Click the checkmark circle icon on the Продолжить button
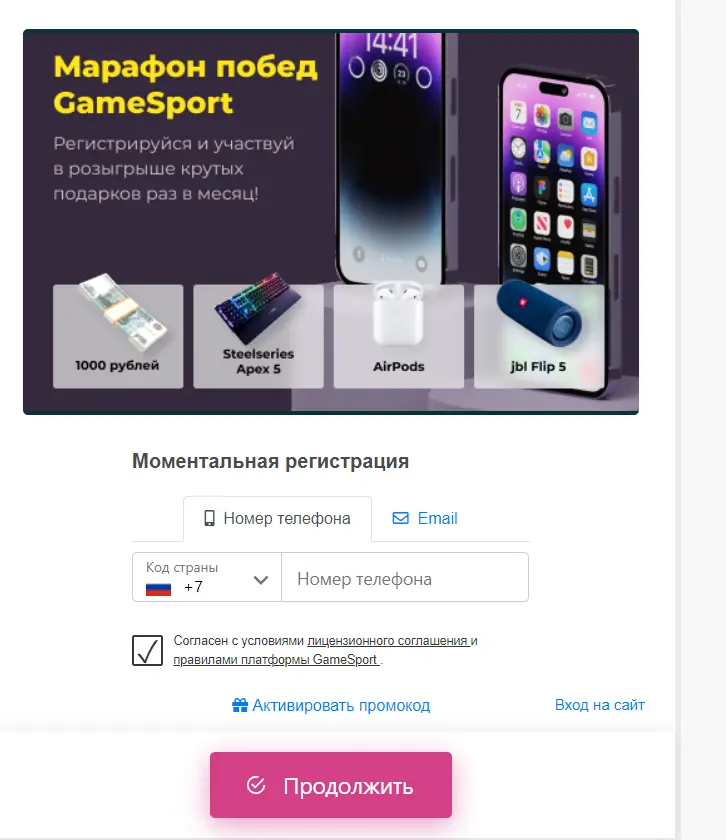The height and width of the screenshot is (840, 726). click(256, 785)
